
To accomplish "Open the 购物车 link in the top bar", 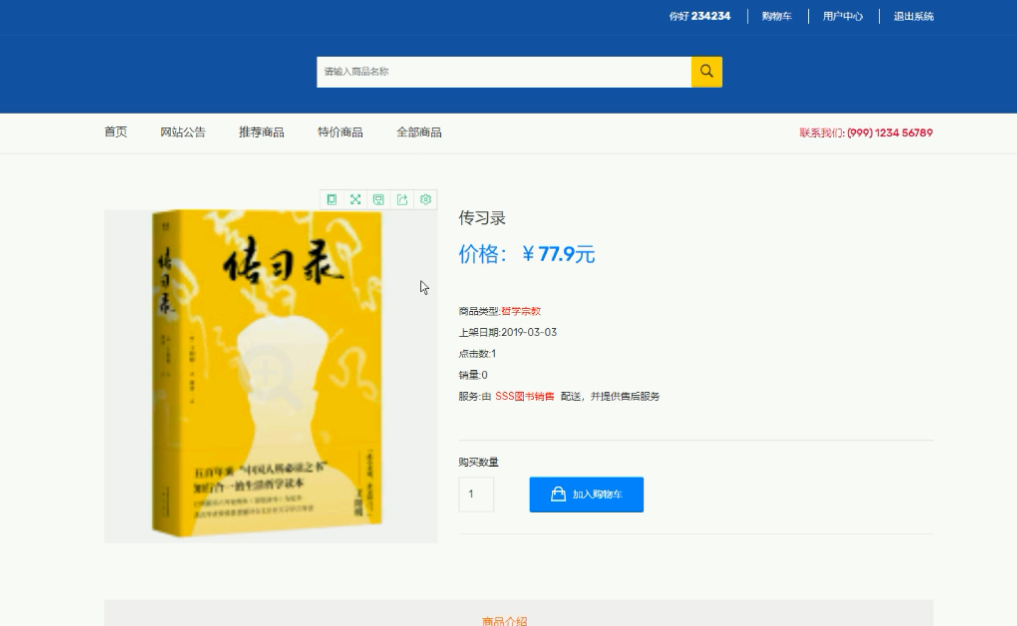I will click(776, 16).
